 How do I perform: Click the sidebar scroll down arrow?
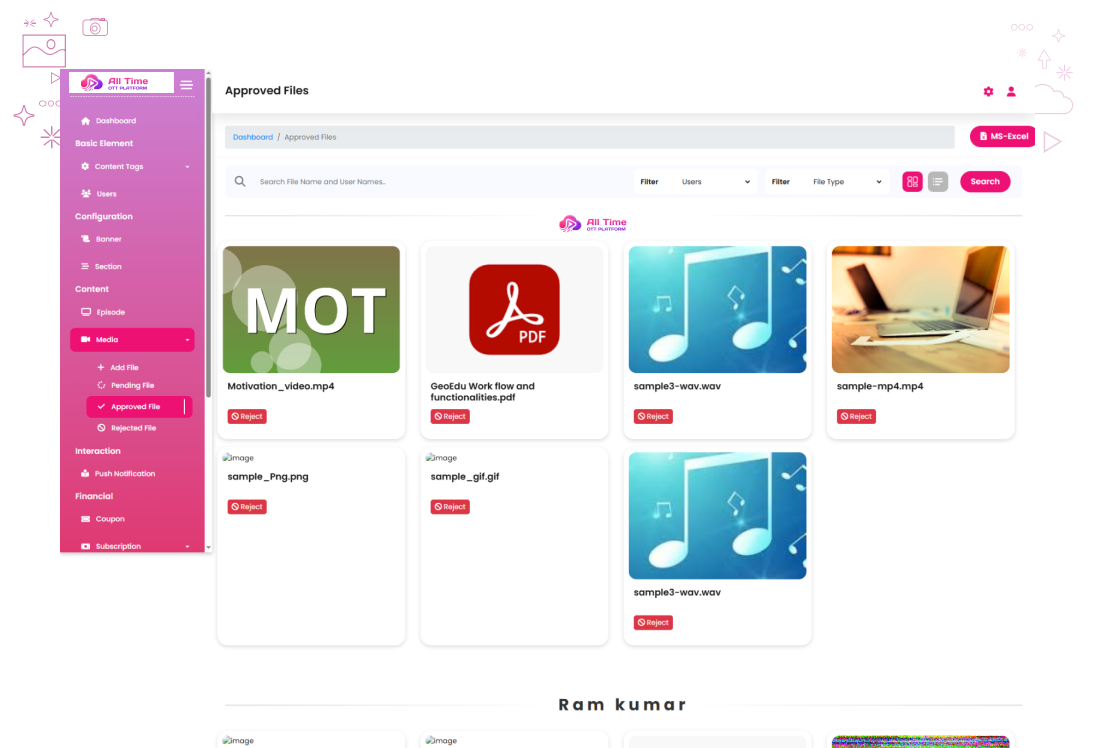click(x=208, y=548)
